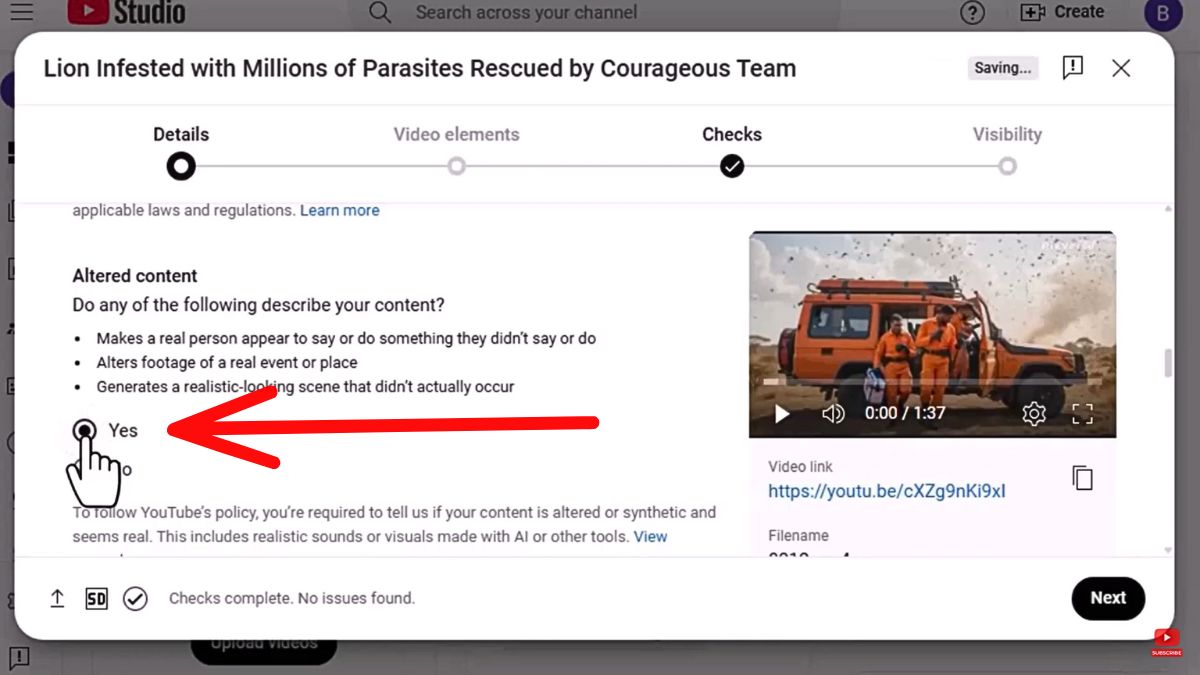Select the 'Yes' altered content radio button
The height and width of the screenshot is (675, 1200).
coord(85,430)
